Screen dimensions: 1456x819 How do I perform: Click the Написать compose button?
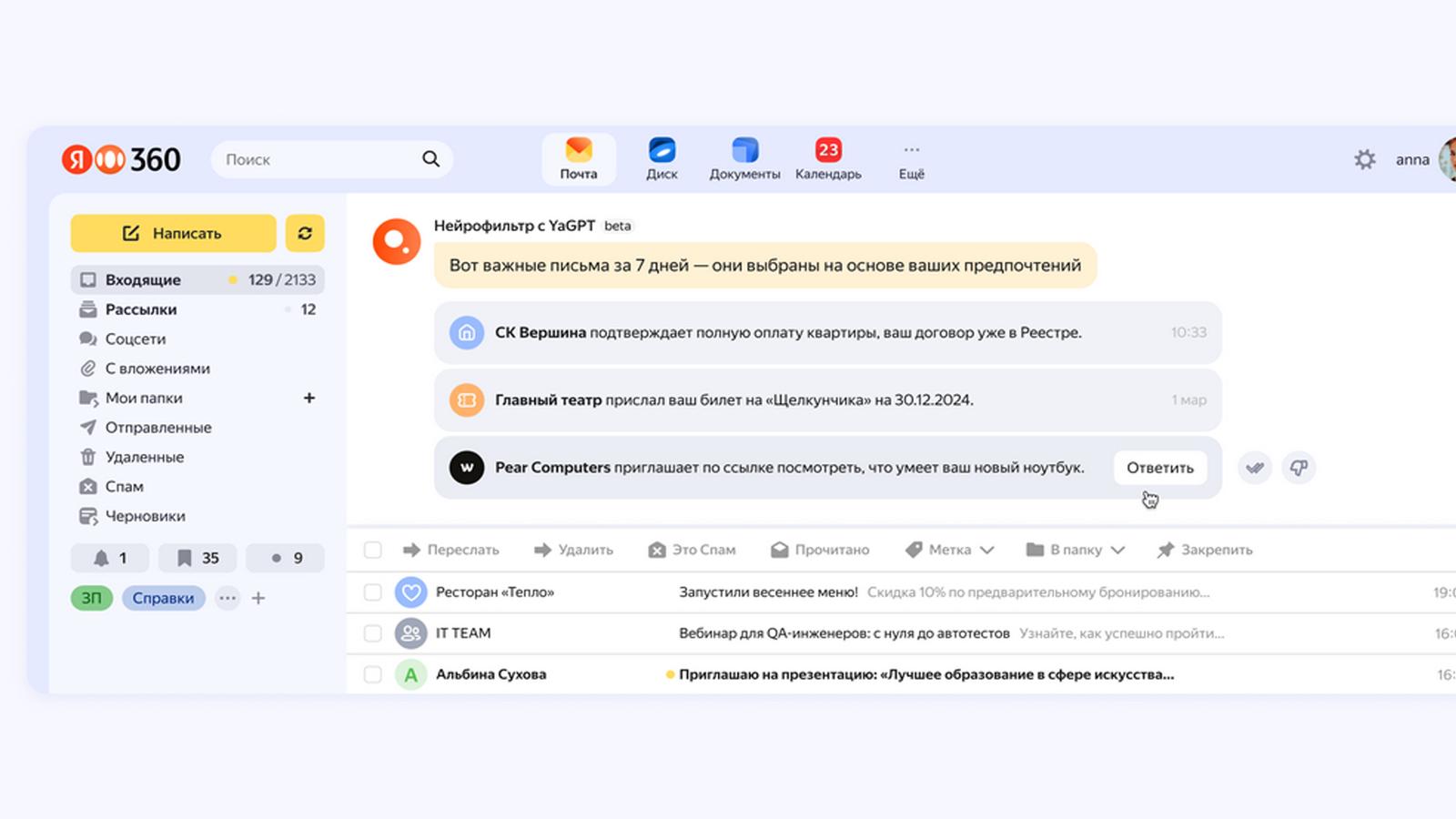173,233
